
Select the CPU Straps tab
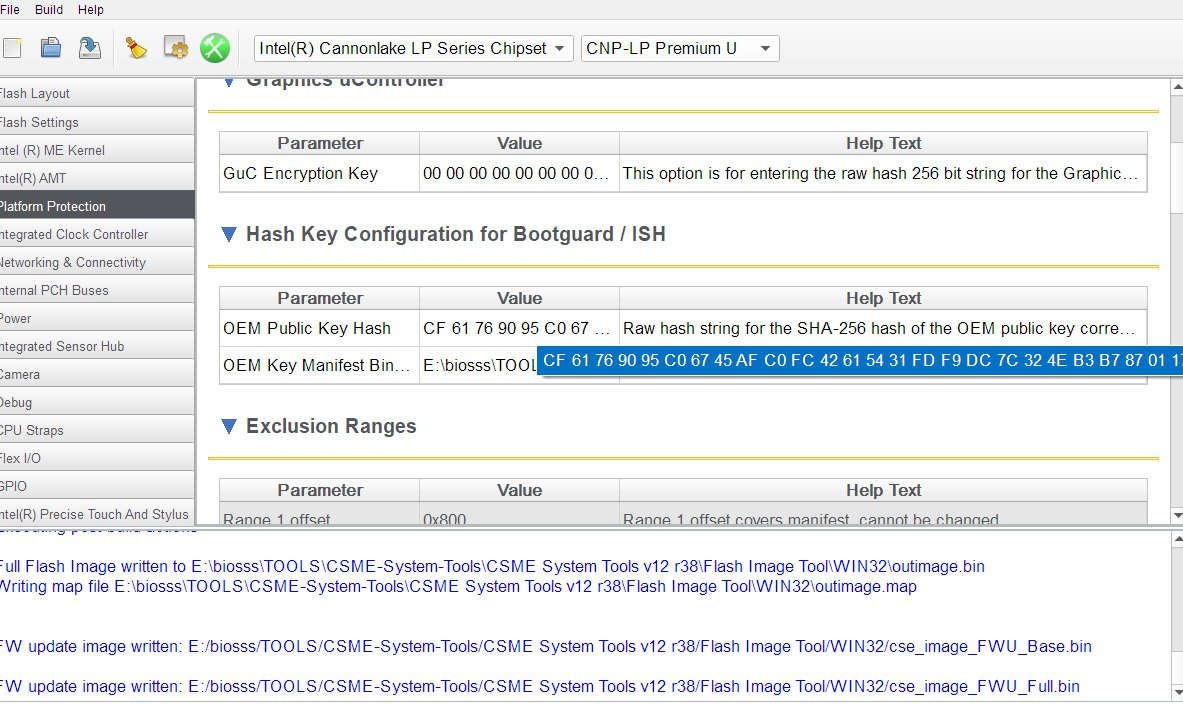point(97,430)
